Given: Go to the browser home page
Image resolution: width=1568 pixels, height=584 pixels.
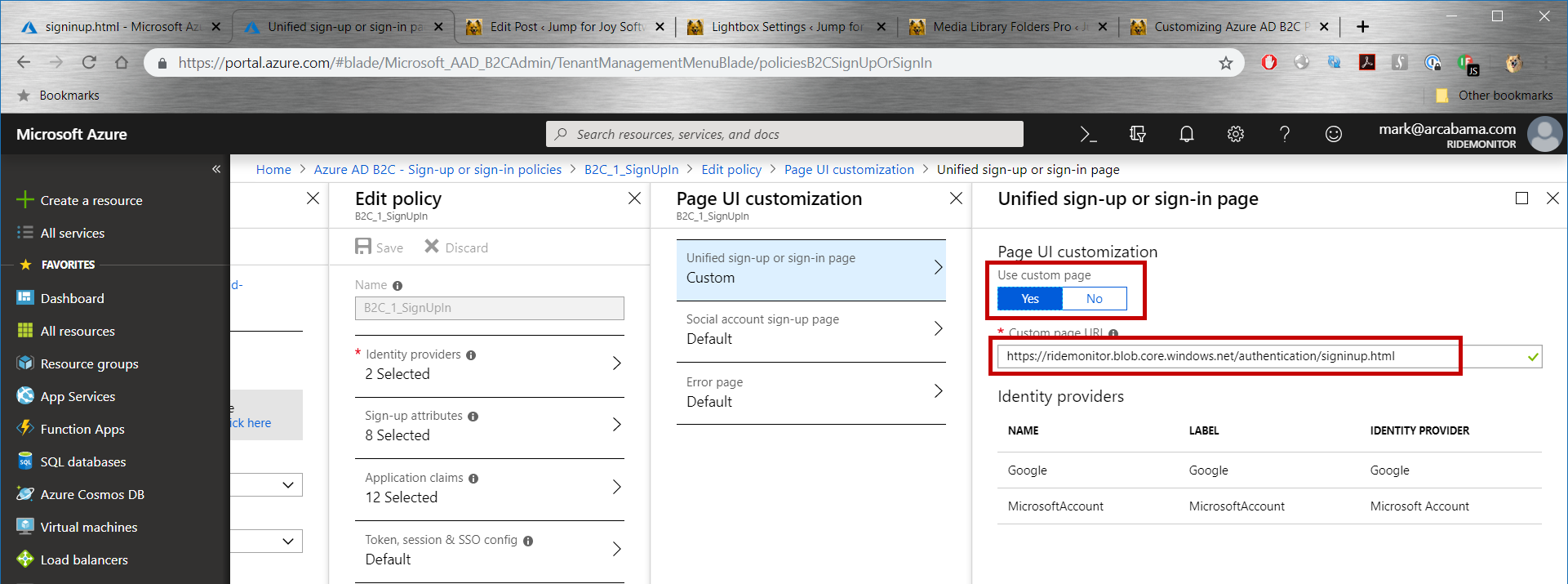Looking at the screenshot, I should click(122, 63).
